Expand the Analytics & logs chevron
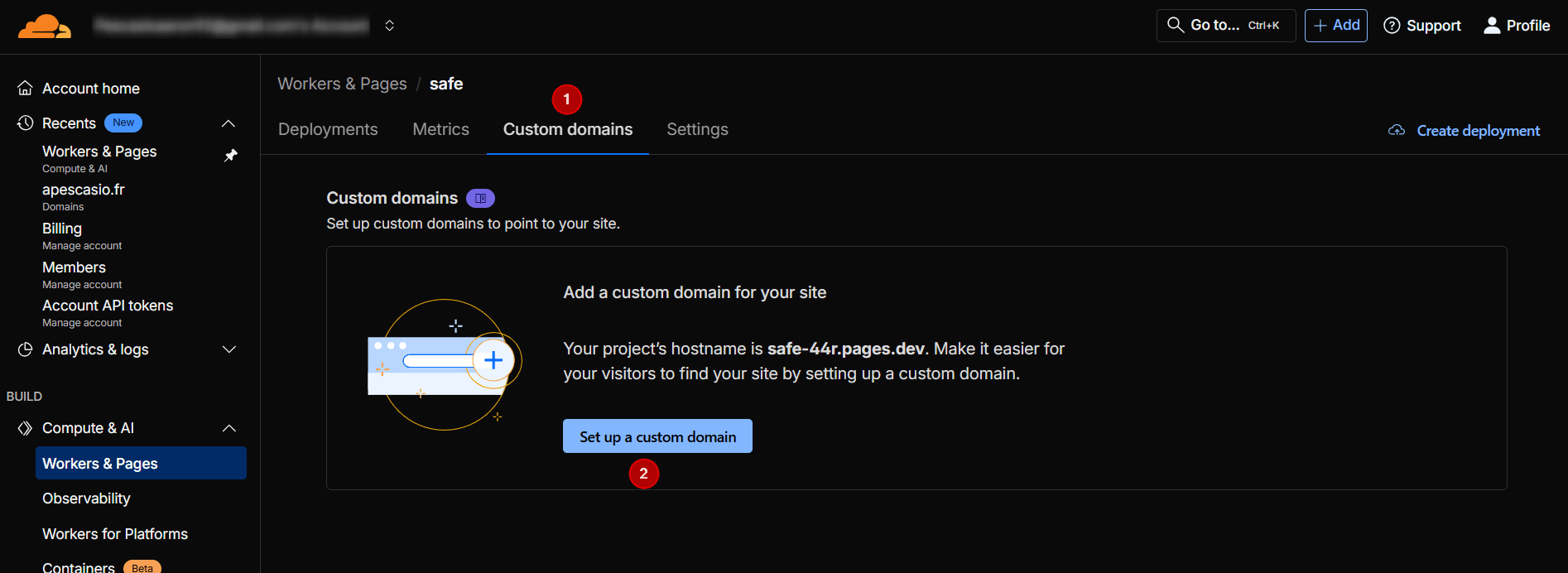 point(229,349)
